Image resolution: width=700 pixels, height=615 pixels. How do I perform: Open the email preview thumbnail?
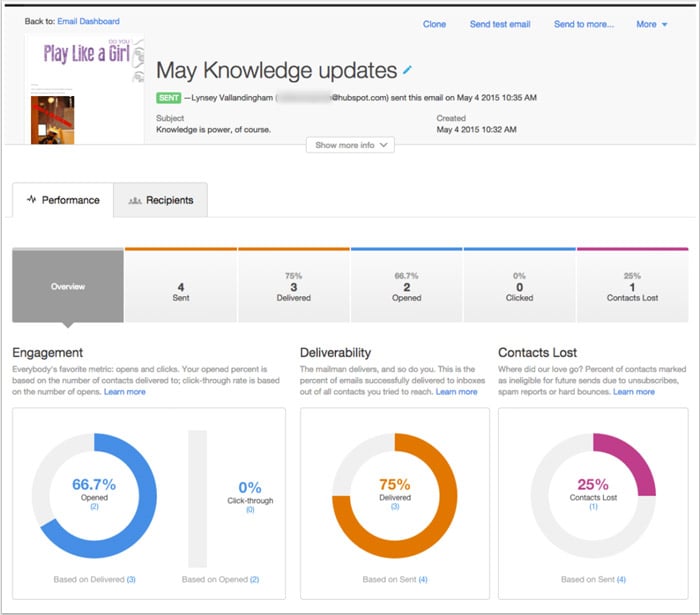[85, 92]
